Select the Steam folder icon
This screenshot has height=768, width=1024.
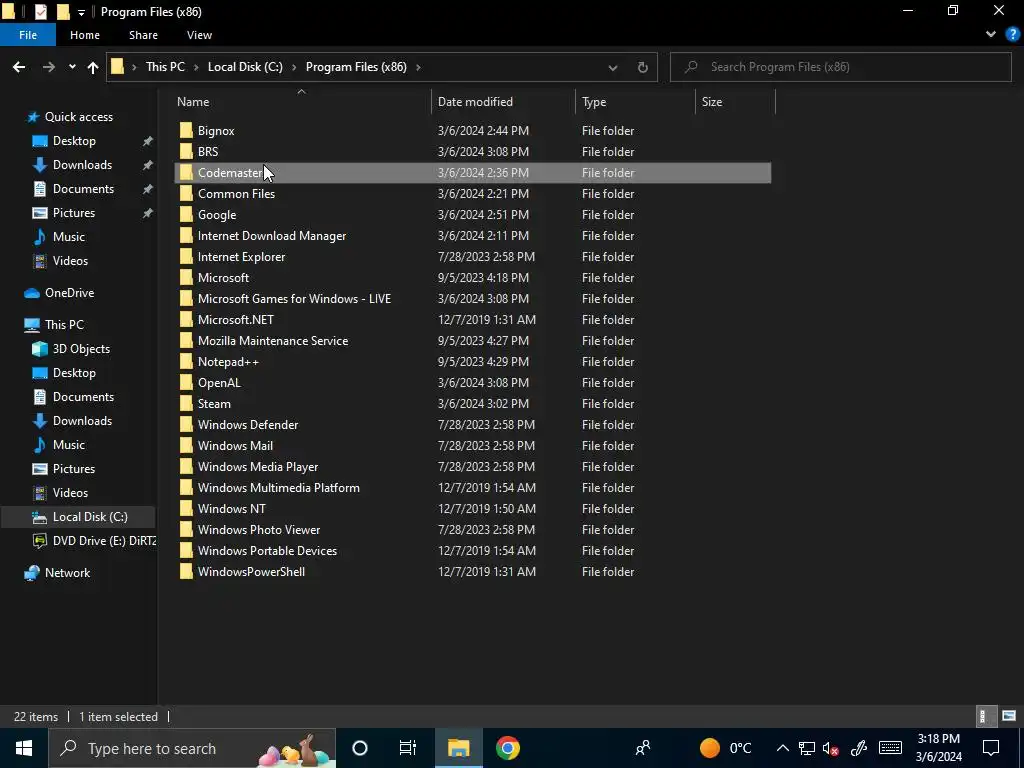pyautogui.click(x=186, y=404)
